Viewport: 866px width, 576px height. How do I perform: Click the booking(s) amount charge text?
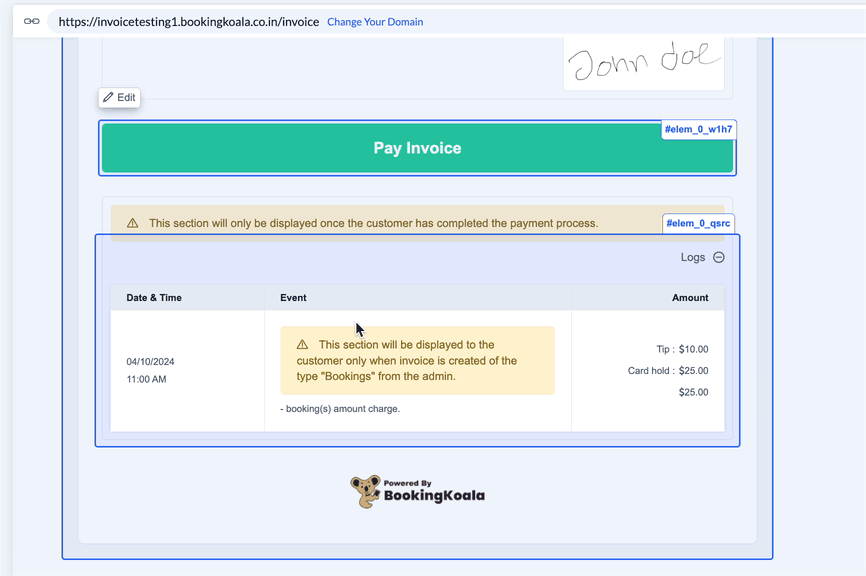[x=340, y=409]
